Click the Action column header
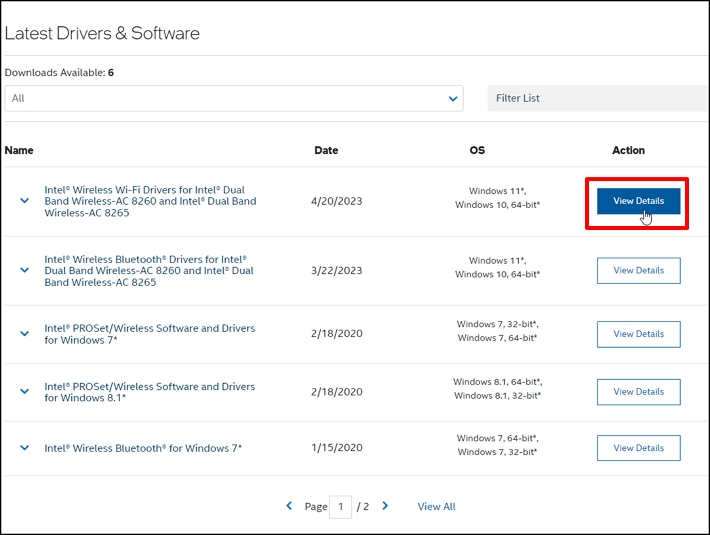 pos(628,150)
